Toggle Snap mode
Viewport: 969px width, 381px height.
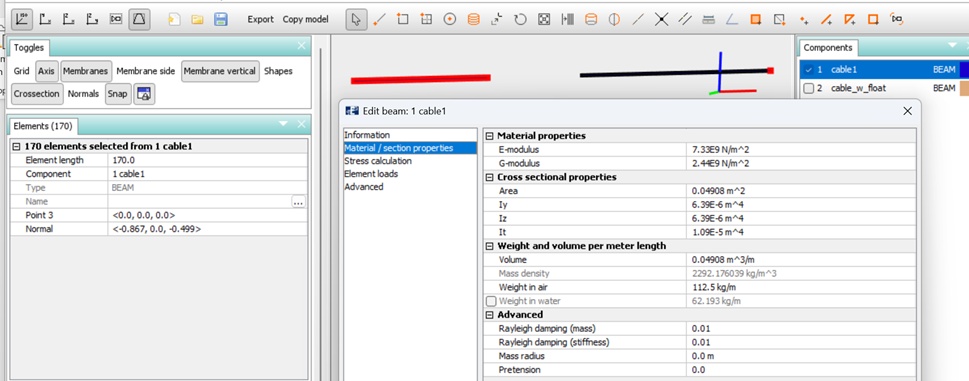tap(117, 94)
